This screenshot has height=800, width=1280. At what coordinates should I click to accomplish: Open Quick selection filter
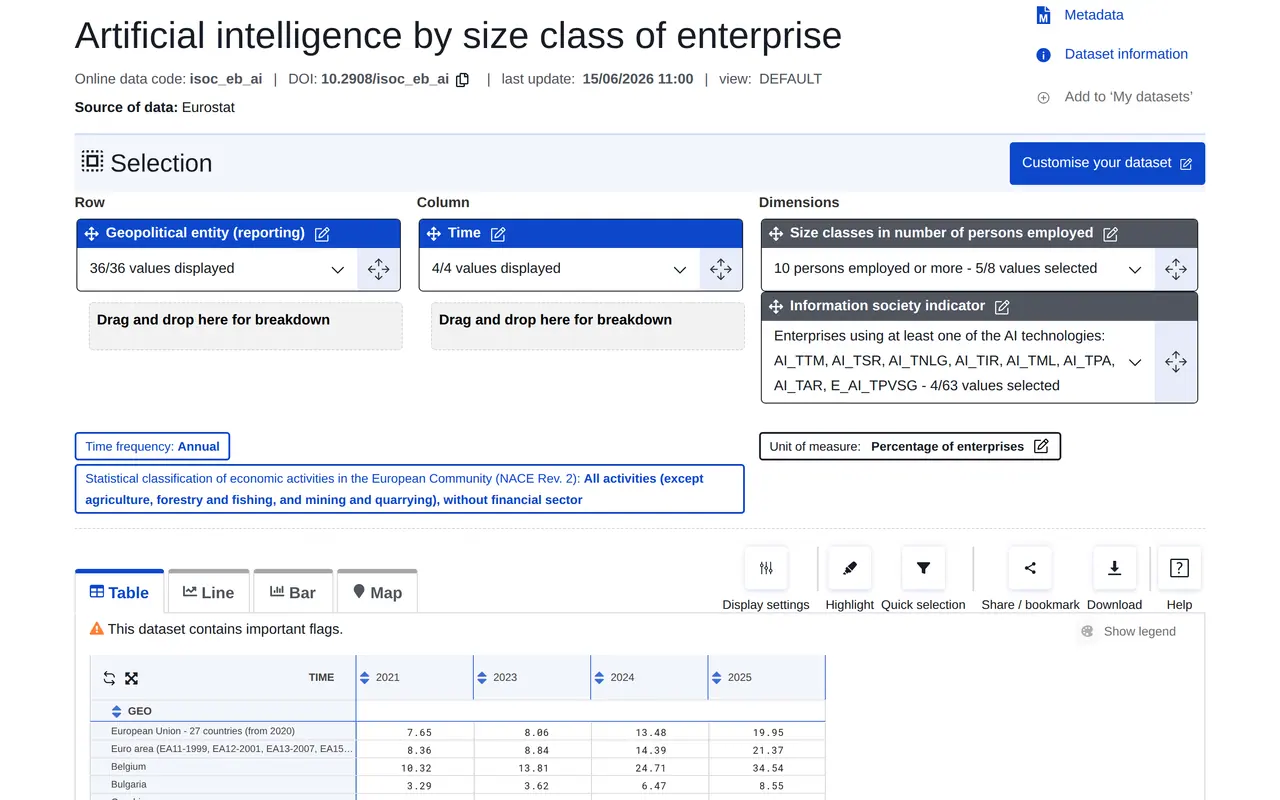pos(923,568)
